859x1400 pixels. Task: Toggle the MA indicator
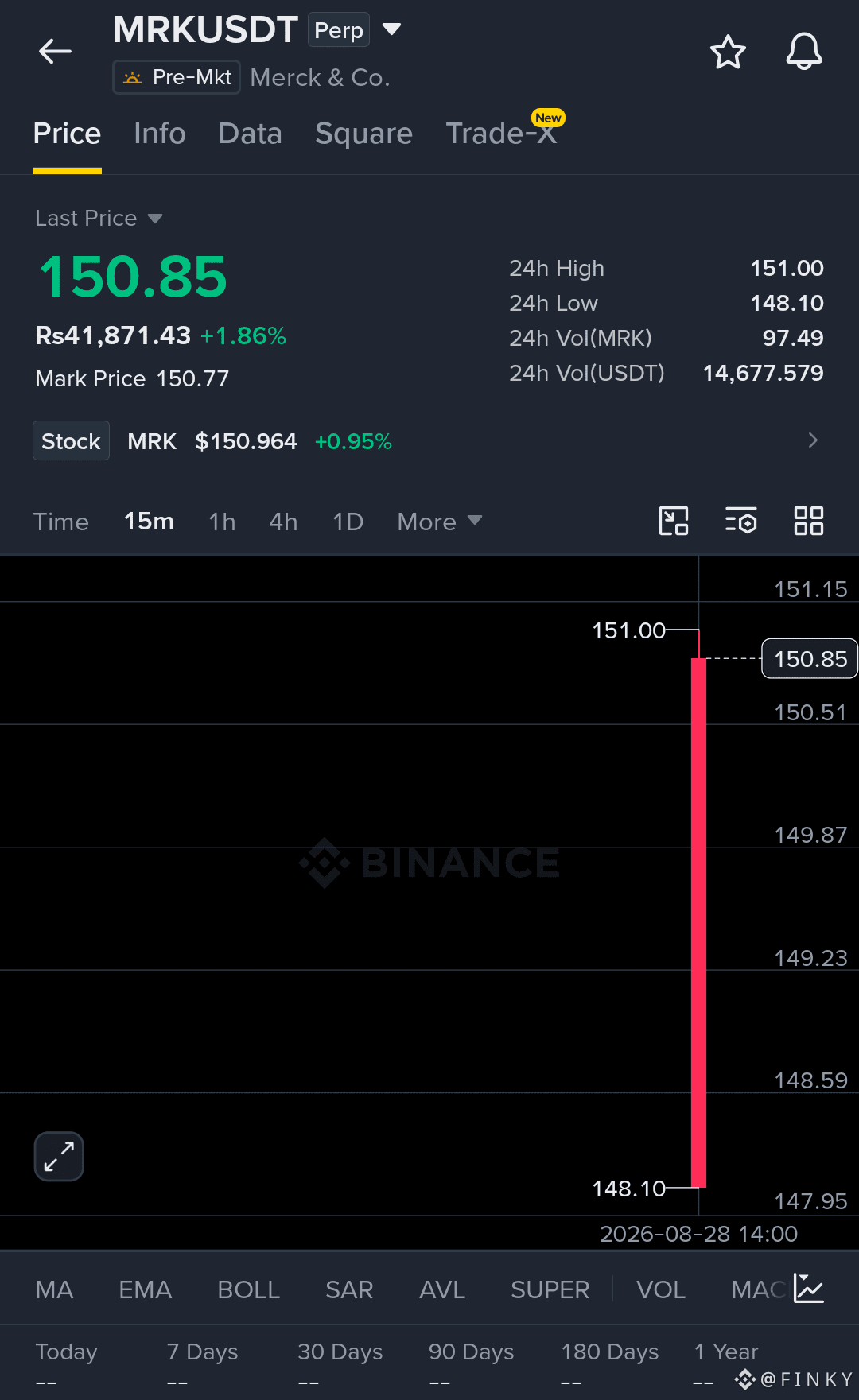54,1289
